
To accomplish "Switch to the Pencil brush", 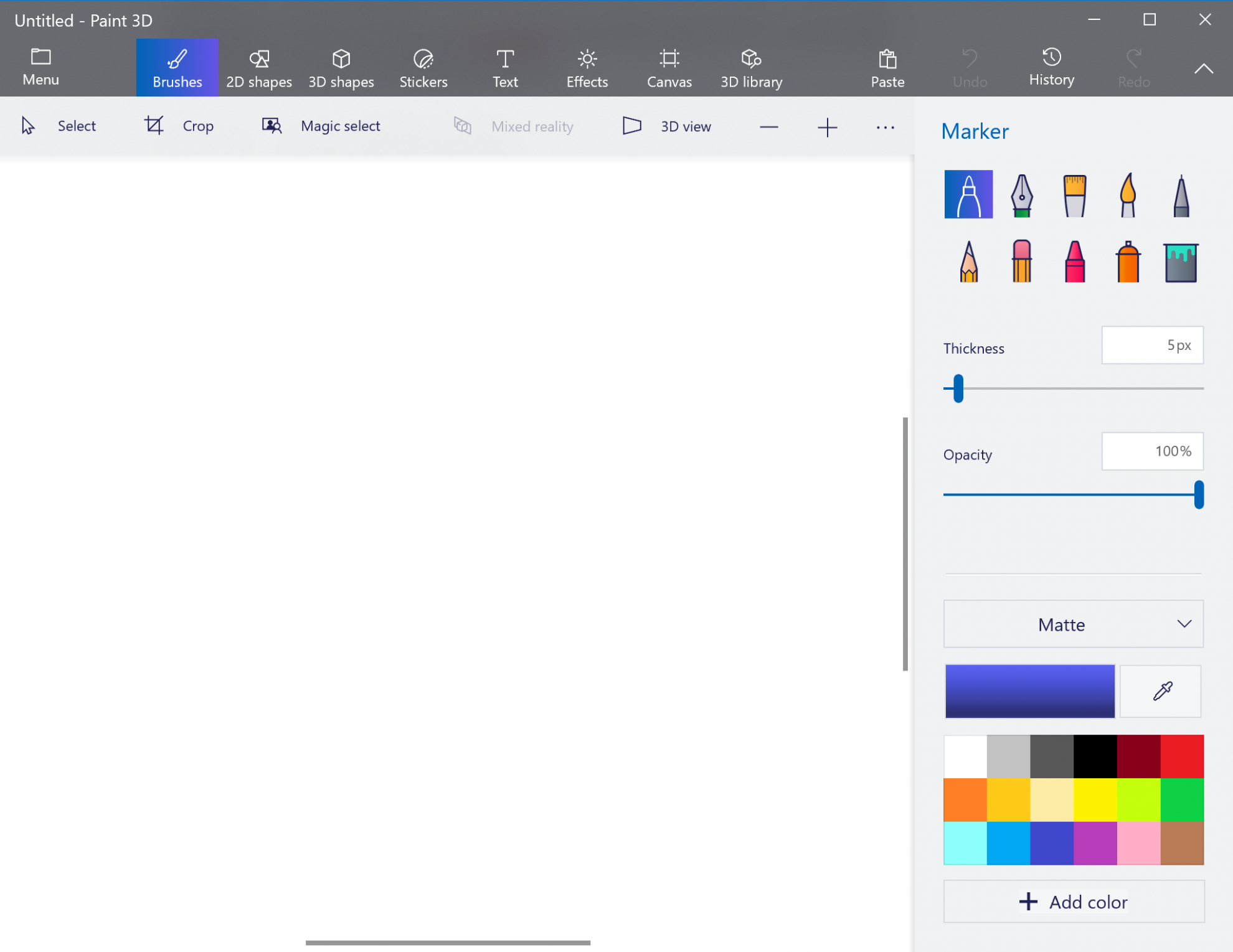I will pos(967,262).
